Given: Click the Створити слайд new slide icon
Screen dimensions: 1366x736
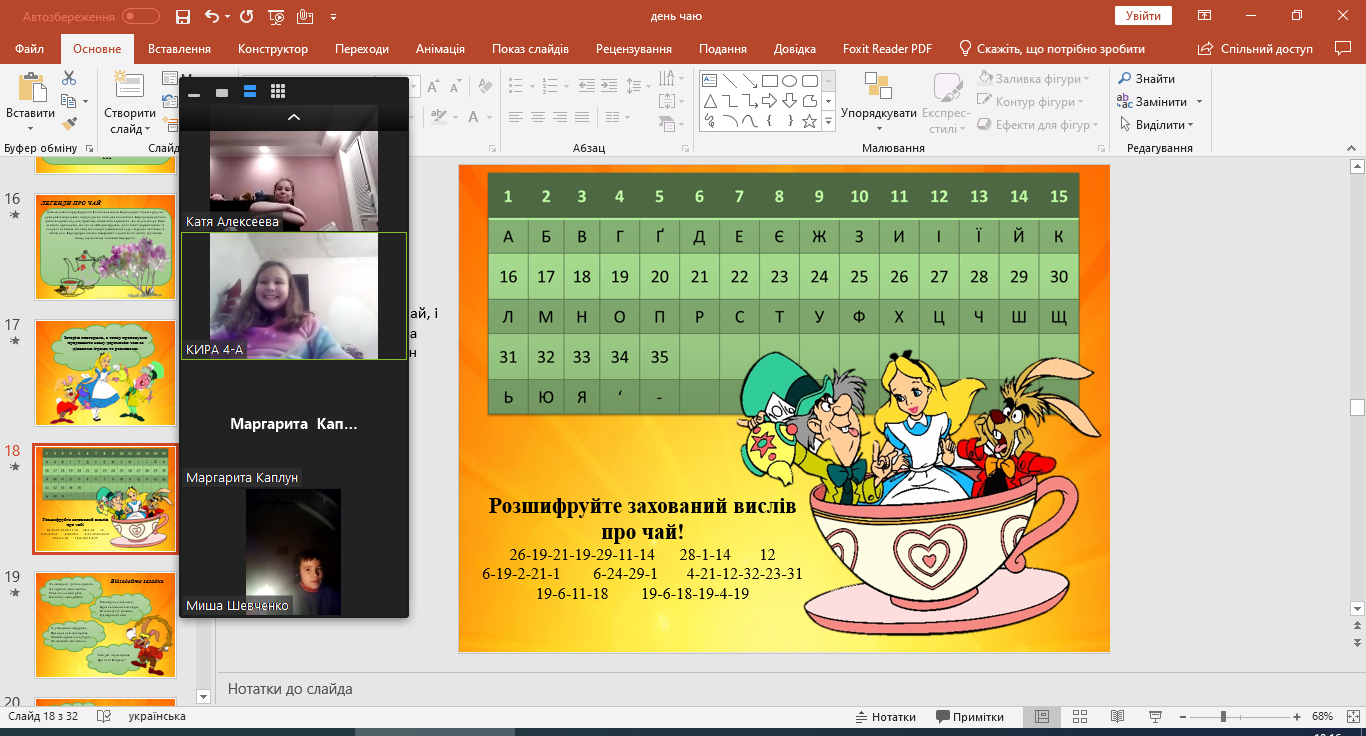Looking at the screenshot, I should [129, 86].
